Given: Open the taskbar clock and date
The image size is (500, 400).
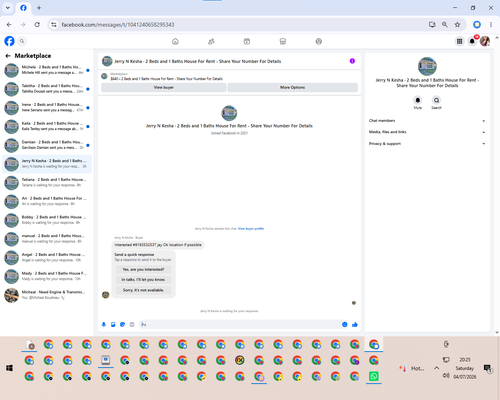Looking at the screenshot, I should (465, 368).
